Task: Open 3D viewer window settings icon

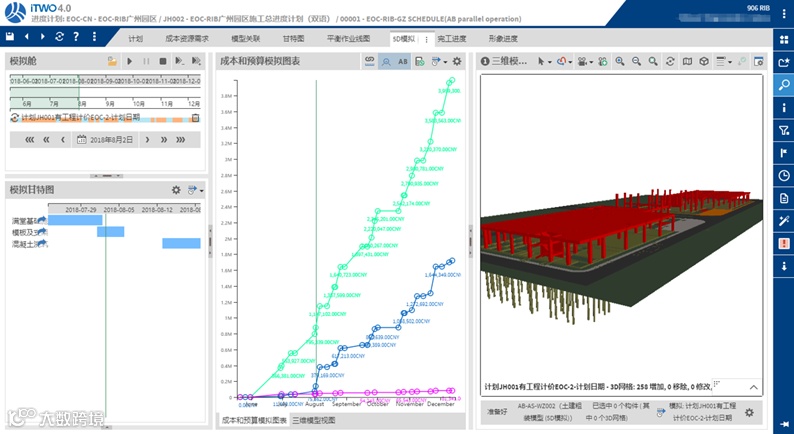Action: (x=758, y=61)
